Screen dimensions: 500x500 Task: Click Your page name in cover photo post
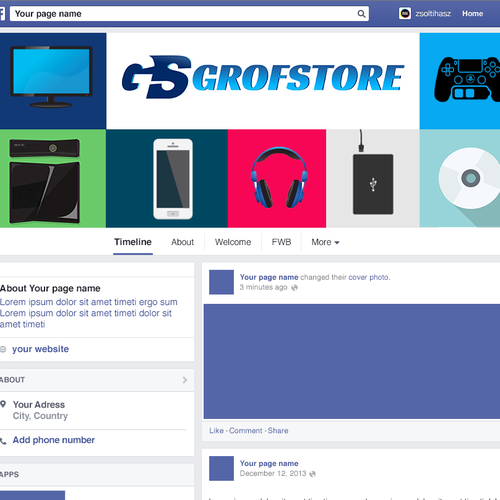(x=269, y=277)
